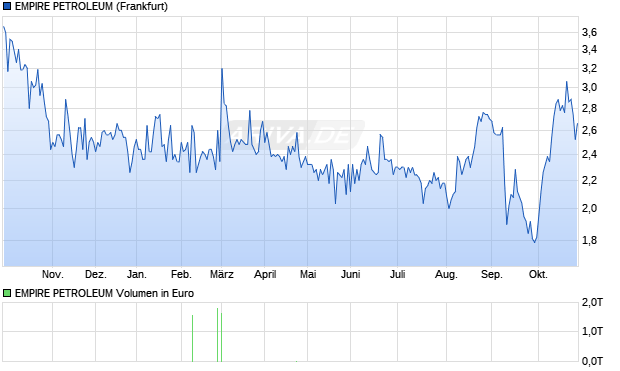Click the 2,0T volume axis value
Viewport: 620px width, 371px height.
tap(592, 303)
